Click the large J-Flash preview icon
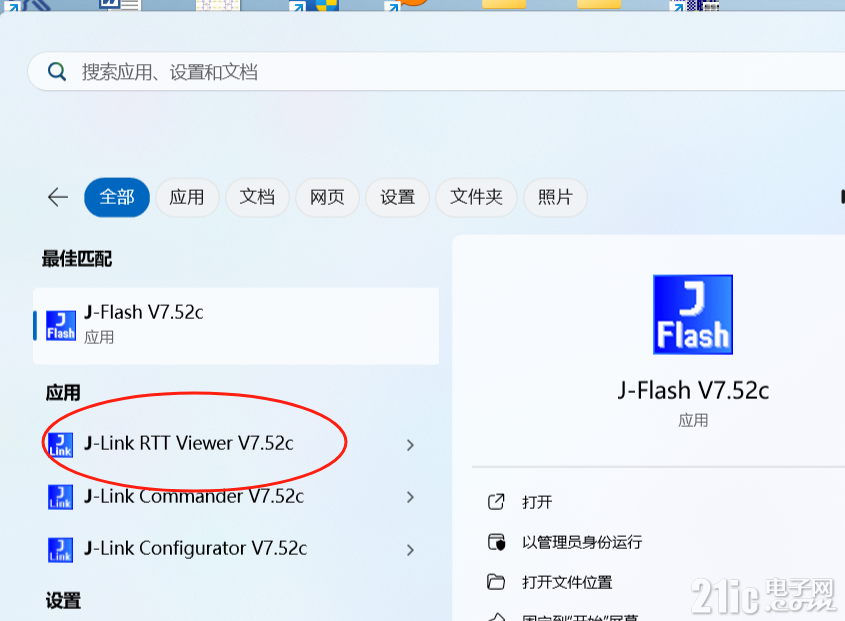Screen dimensions: 845x621 click(693, 315)
